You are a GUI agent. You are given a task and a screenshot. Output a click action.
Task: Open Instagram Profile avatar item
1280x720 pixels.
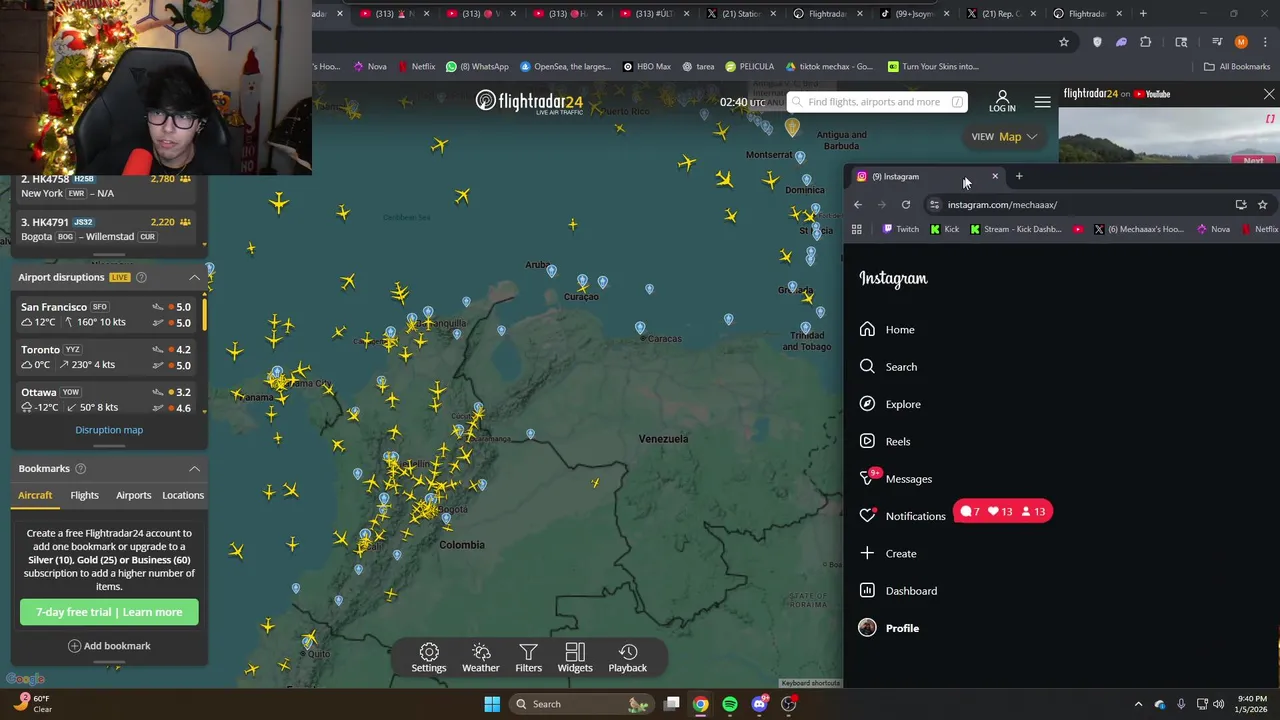tap(889, 628)
